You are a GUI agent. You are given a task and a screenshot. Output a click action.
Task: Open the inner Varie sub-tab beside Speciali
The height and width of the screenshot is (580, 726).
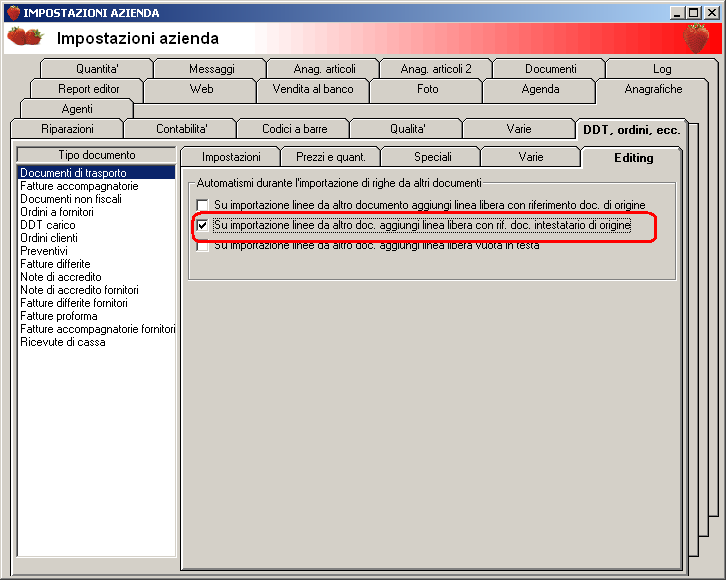[531, 157]
